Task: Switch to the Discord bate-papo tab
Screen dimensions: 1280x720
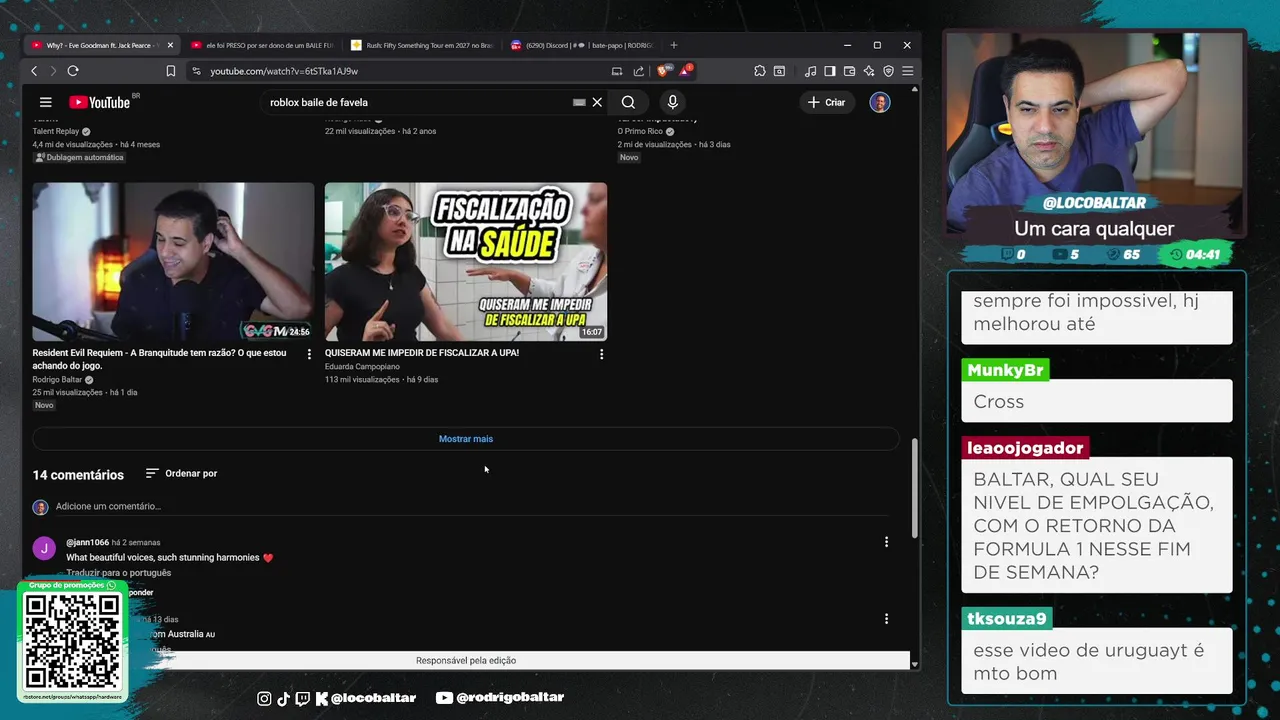Action: [x=581, y=45]
